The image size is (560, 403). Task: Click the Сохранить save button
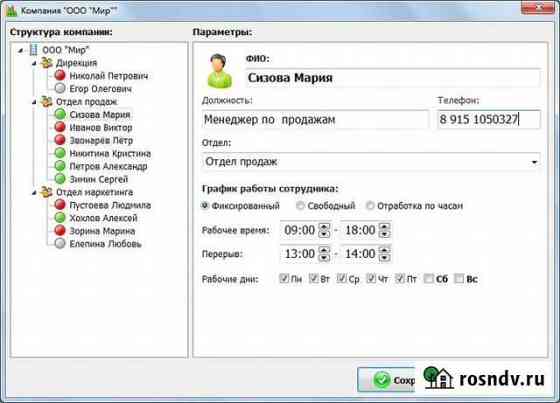(386, 379)
